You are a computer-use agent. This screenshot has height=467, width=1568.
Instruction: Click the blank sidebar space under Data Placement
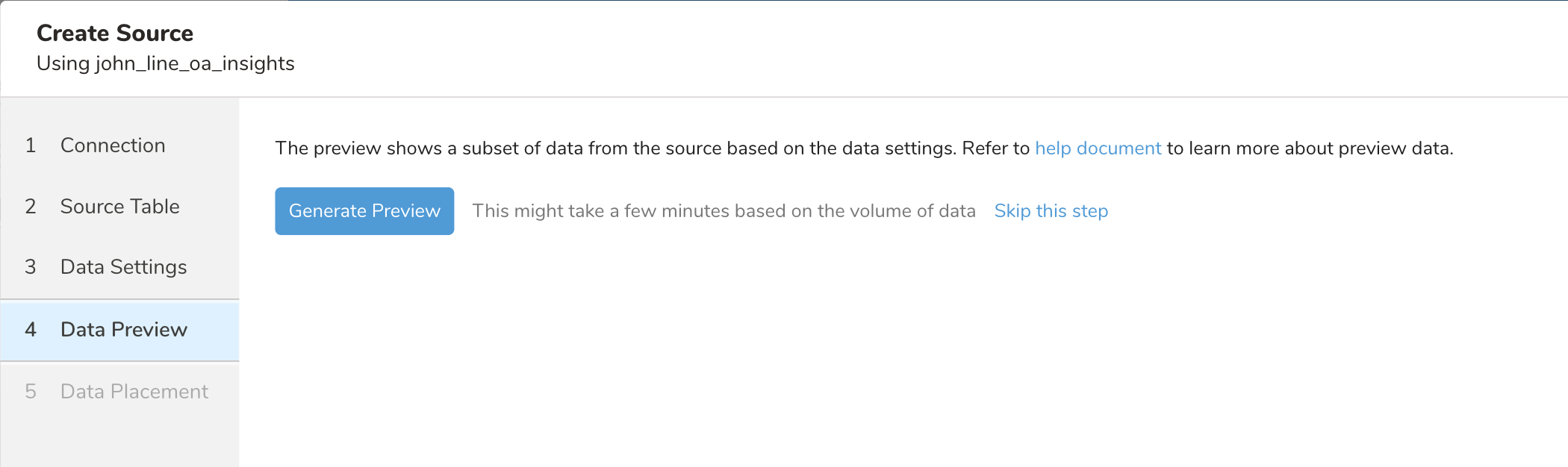tap(119, 440)
